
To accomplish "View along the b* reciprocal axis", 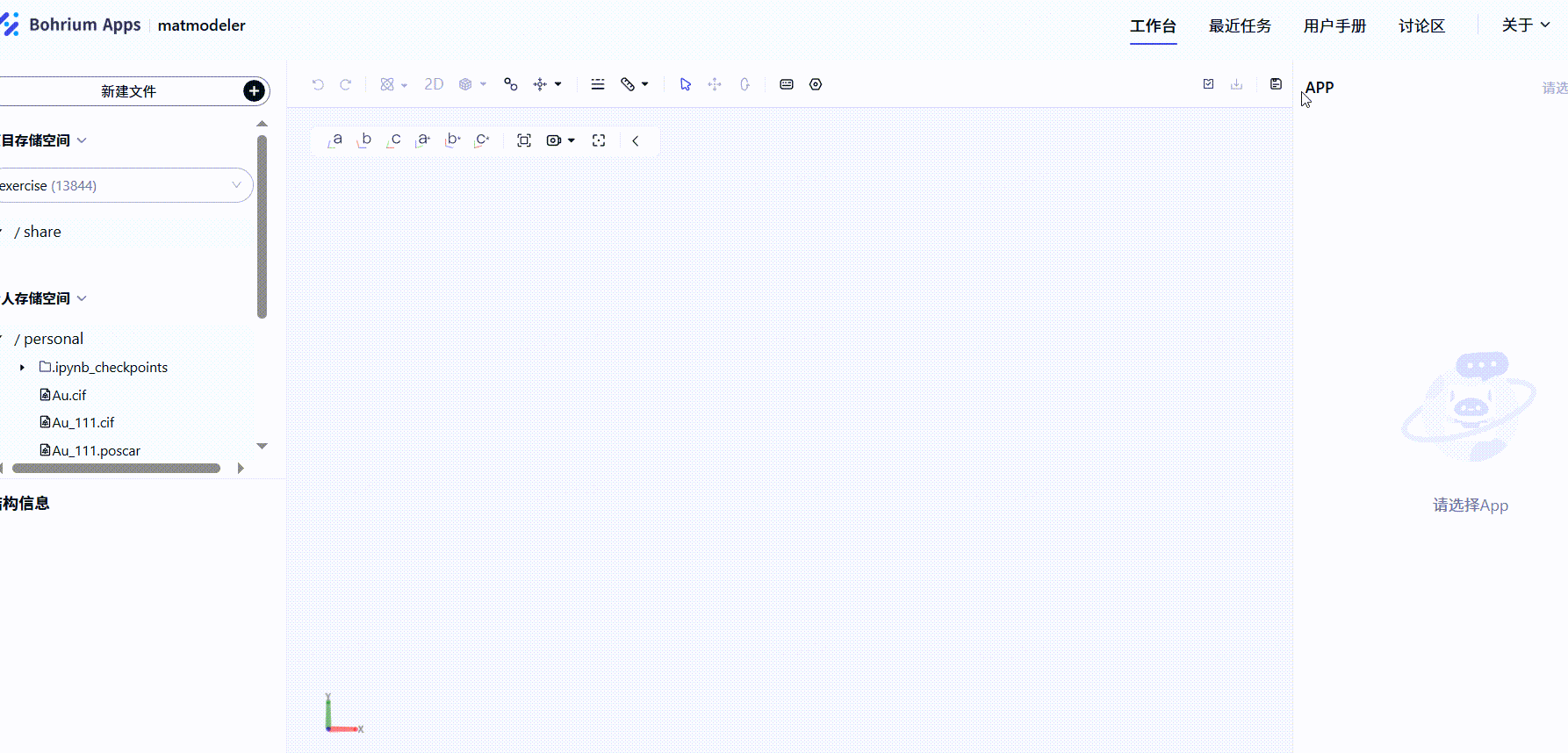I will click(452, 140).
